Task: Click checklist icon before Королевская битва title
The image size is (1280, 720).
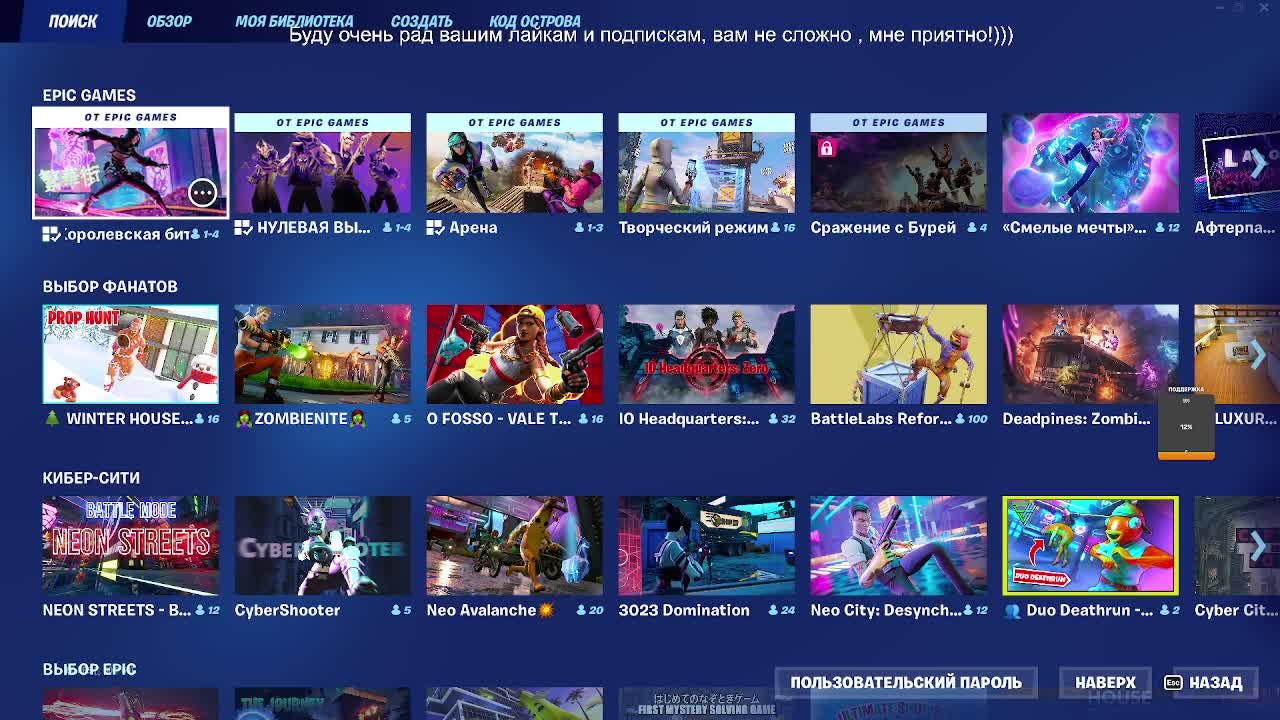Action: point(51,234)
